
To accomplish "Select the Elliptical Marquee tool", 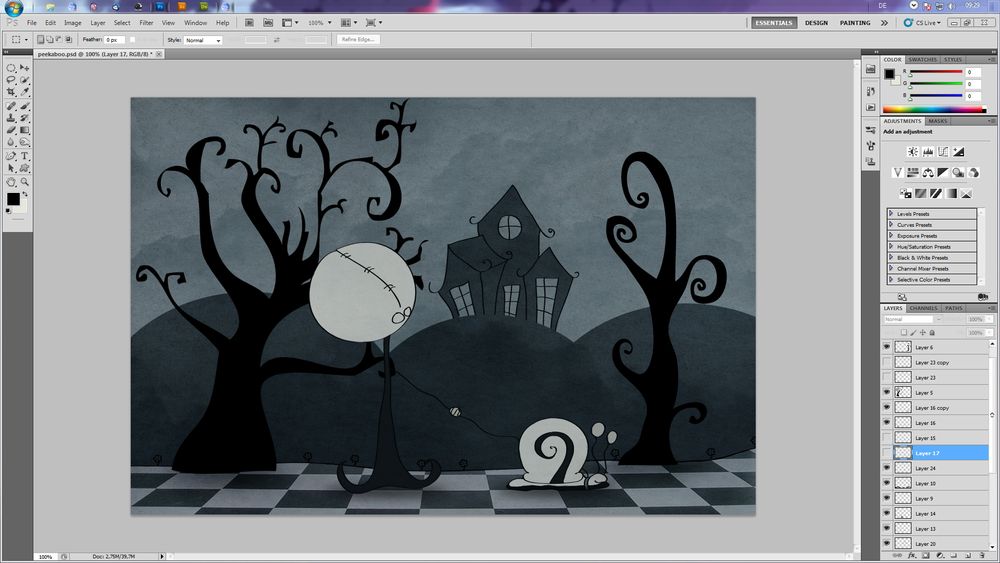I will 11,68.
